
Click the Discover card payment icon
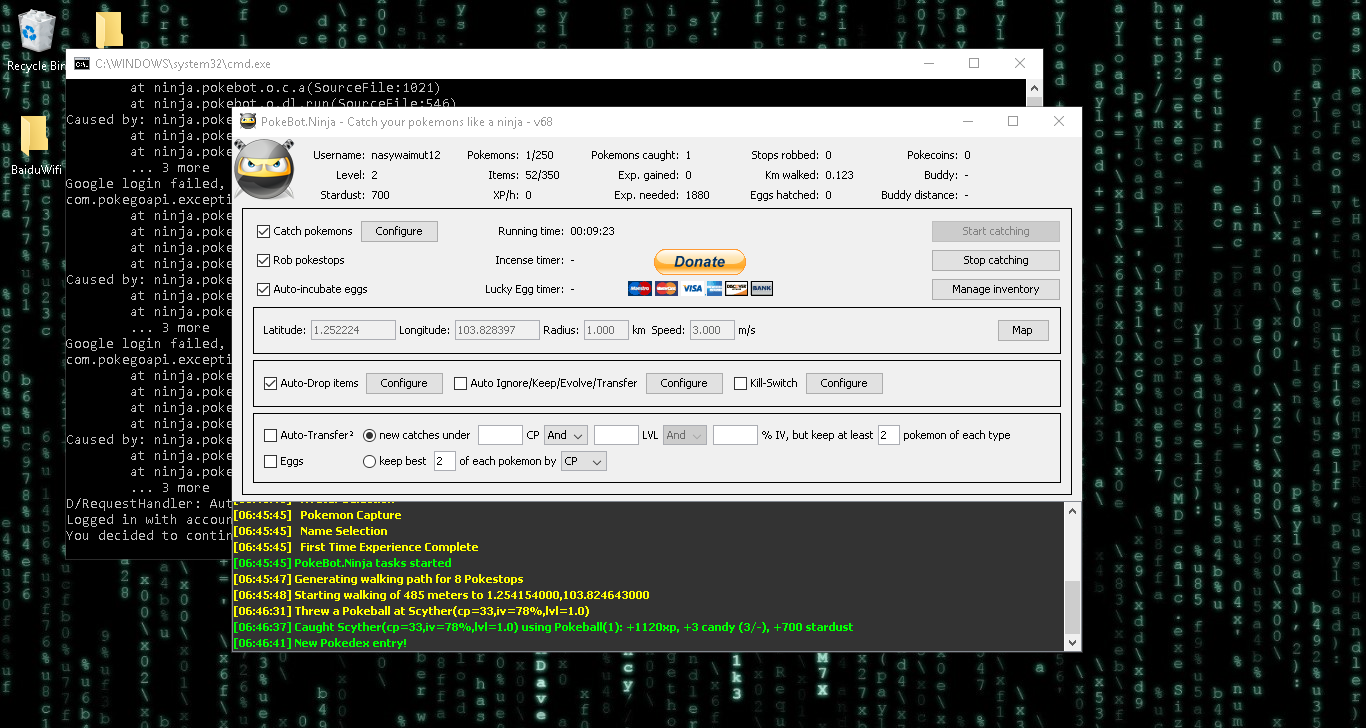coord(737,289)
